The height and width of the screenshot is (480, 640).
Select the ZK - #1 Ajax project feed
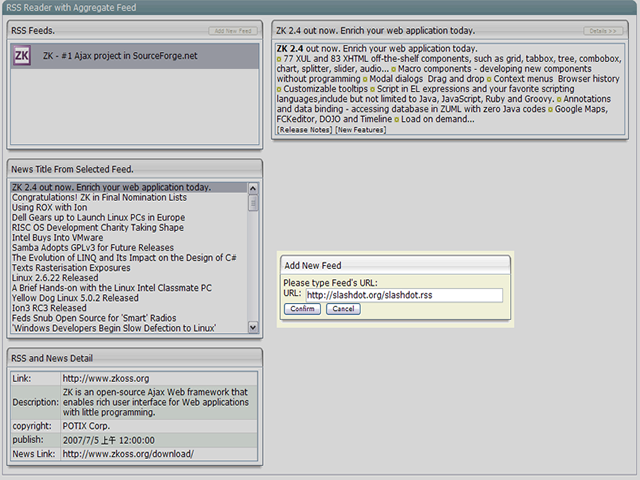pyautogui.click(x=135, y=56)
